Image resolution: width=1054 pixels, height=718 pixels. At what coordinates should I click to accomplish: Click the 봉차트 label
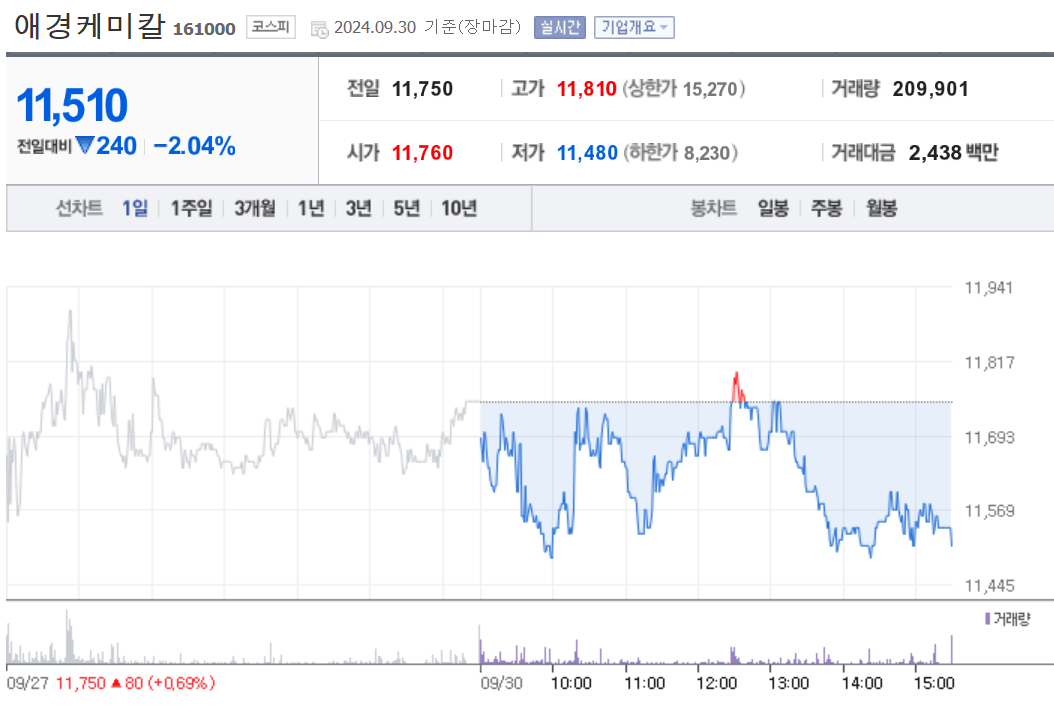coord(714,208)
